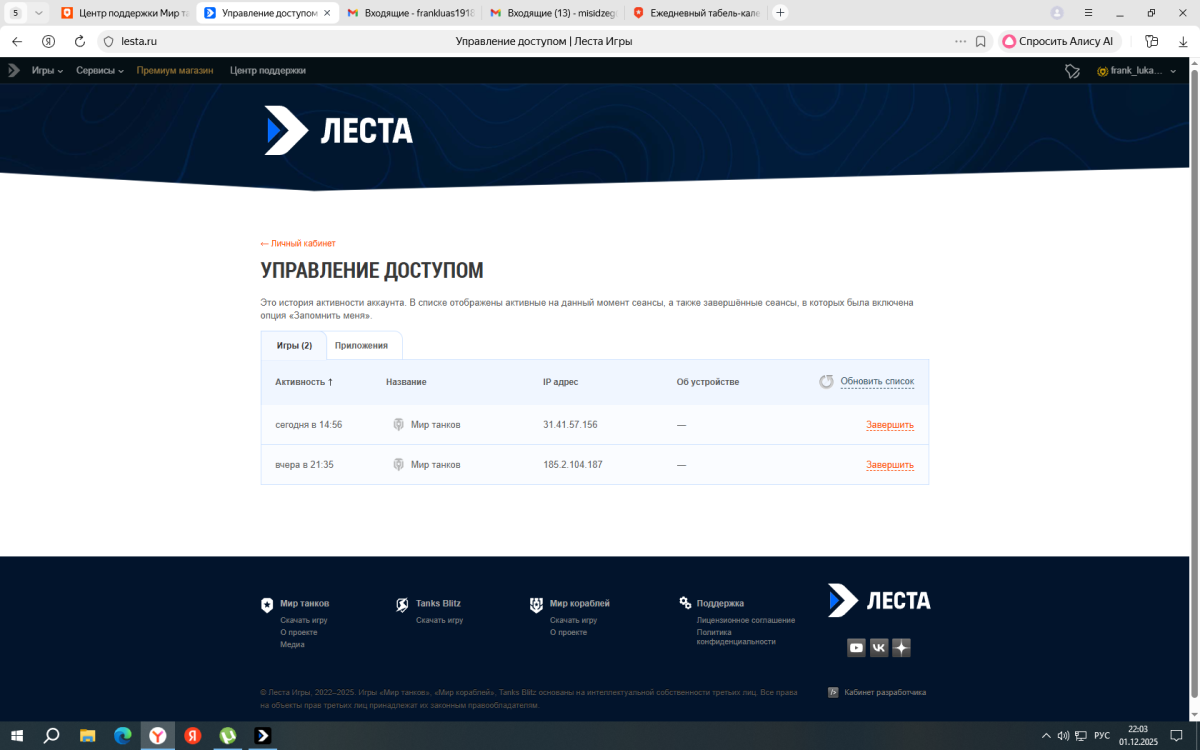Reload the page with the refresh icon

80,42
